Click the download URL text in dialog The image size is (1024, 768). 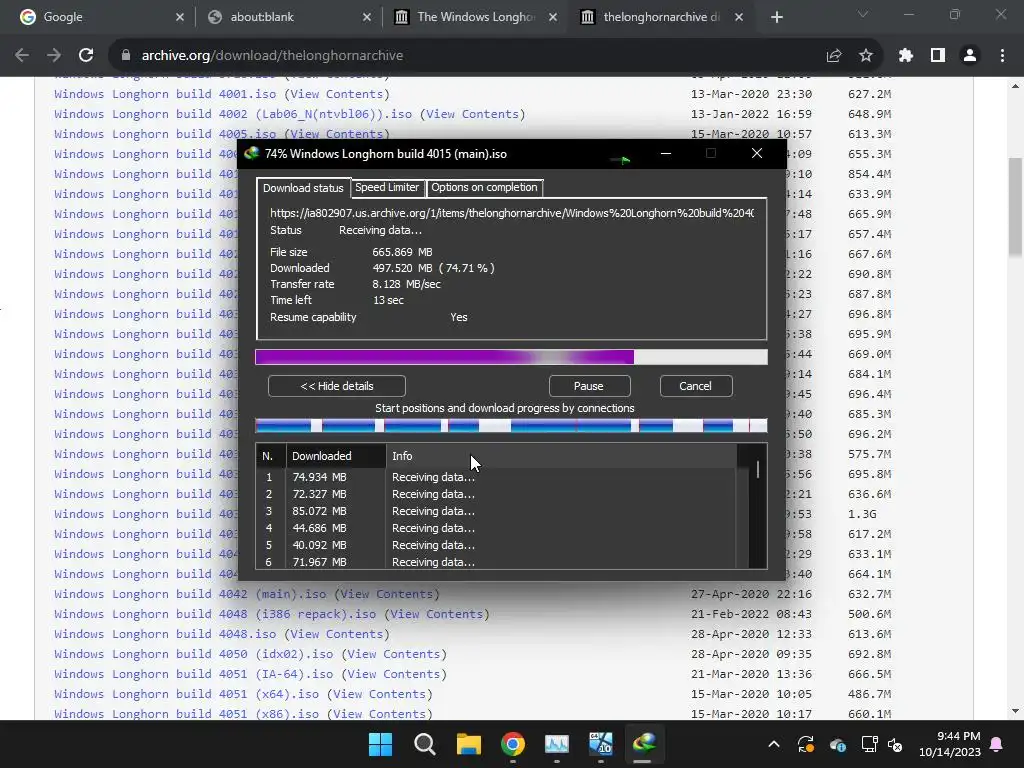click(x=512, y=213)
